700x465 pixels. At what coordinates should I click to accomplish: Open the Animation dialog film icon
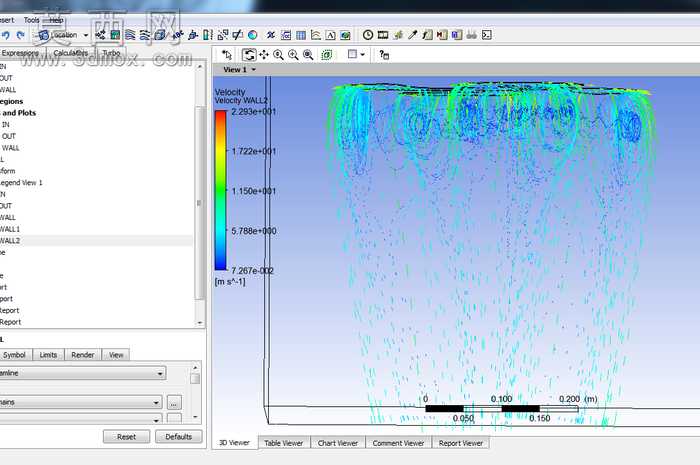383,35
